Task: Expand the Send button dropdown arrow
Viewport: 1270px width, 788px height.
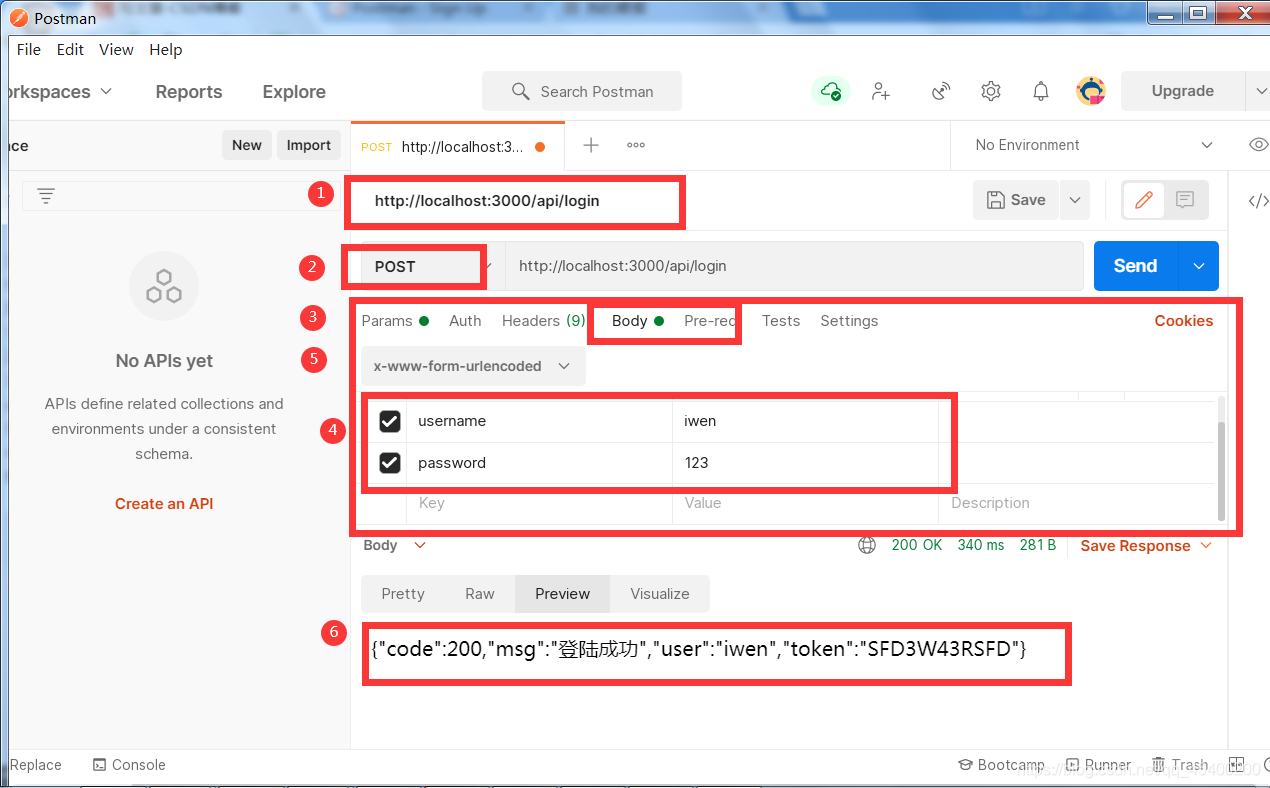Action: 1199,266
